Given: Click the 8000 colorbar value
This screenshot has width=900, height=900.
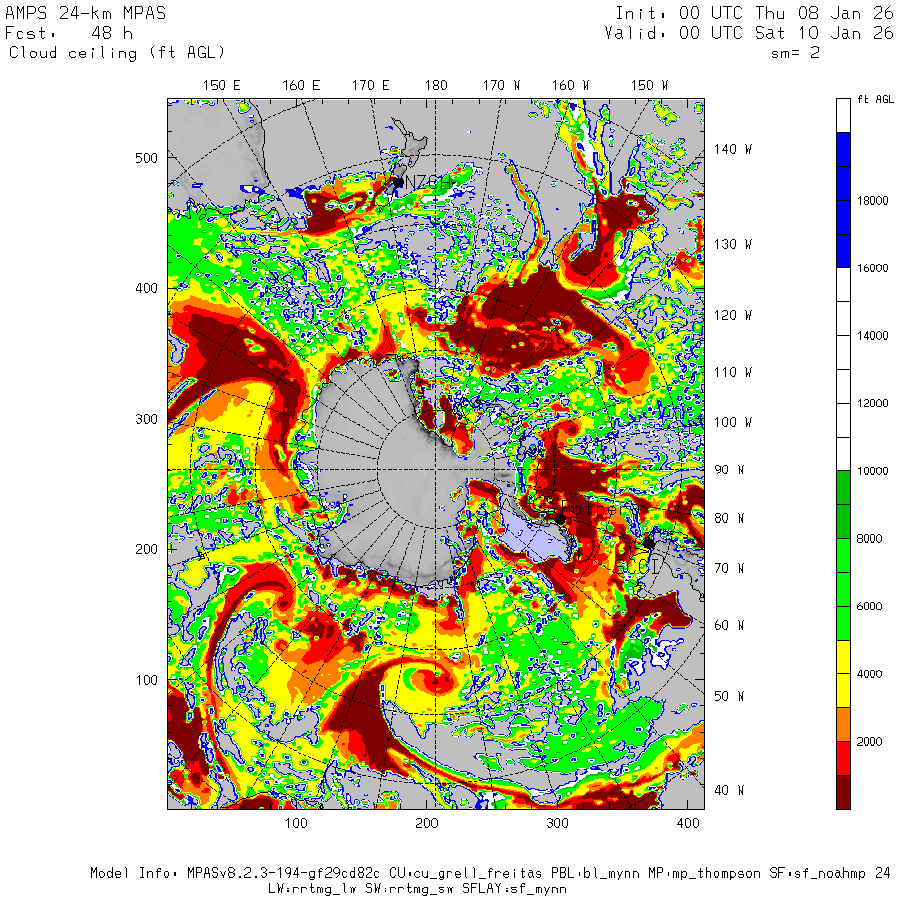Looking at the screenshot, I should [870, 539].
